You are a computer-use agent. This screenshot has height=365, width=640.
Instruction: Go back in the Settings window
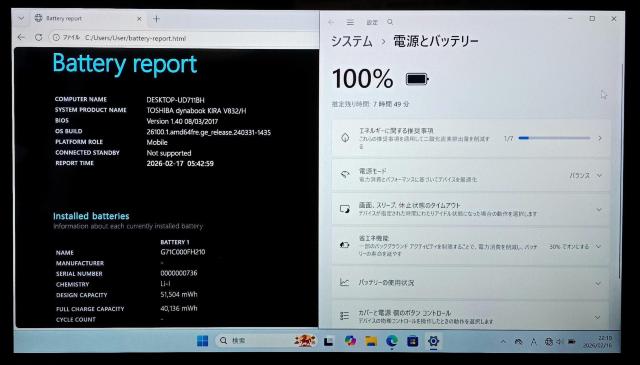(331, 22)
